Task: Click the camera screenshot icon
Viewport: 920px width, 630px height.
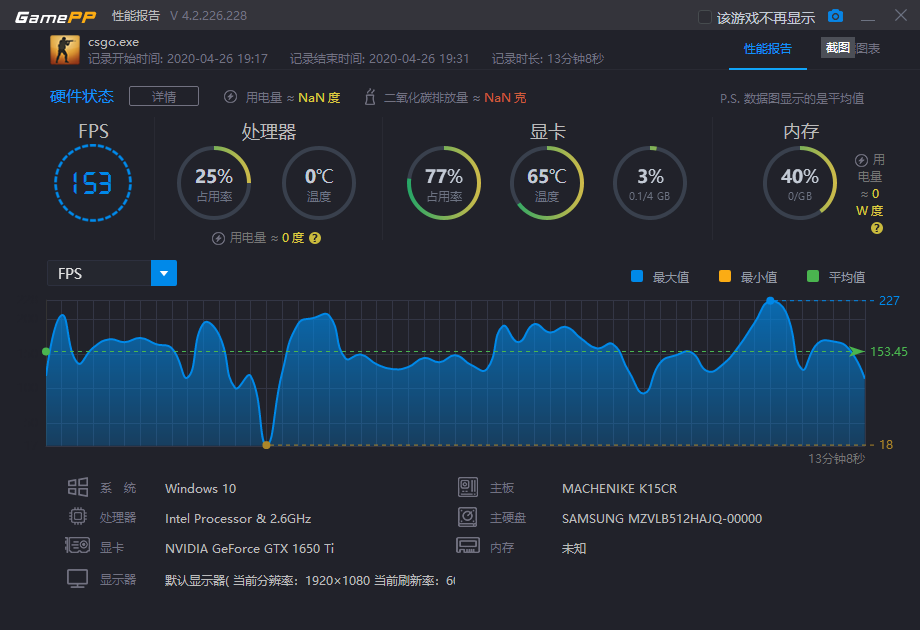Action: tap(835, 16)
